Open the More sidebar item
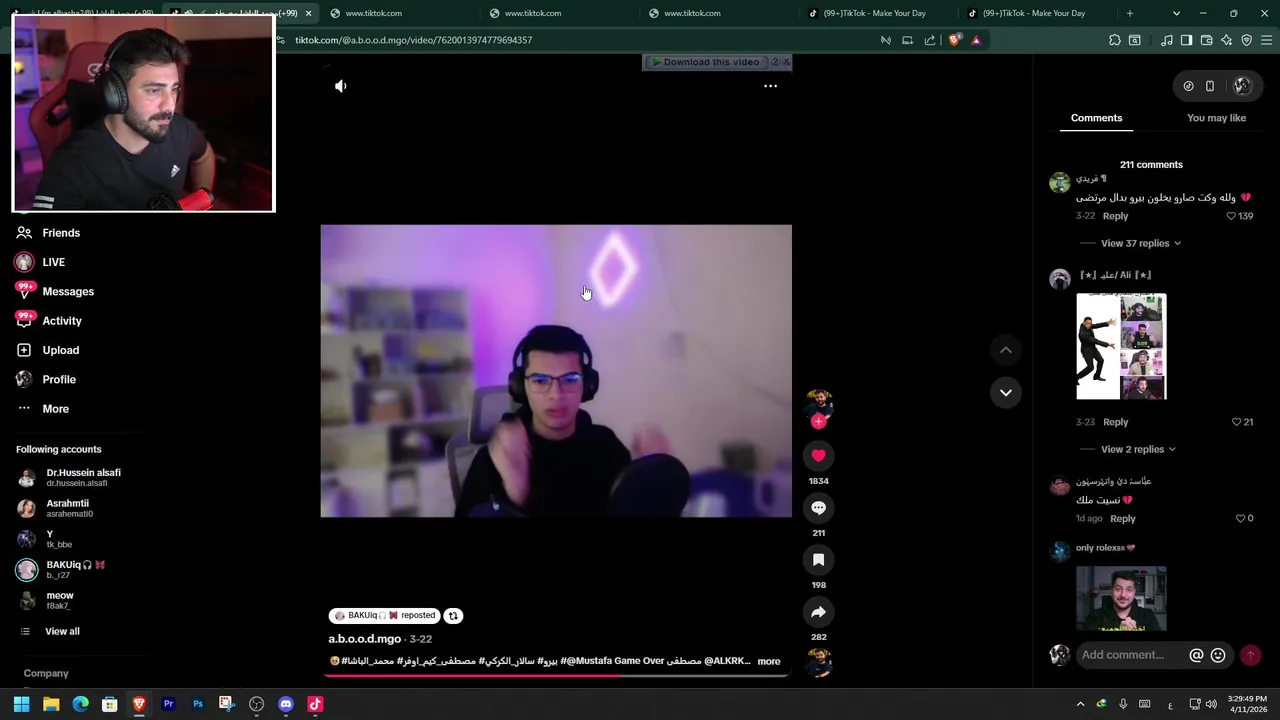The width and height of the screenshot is (1280, 720). pos(55,409)
